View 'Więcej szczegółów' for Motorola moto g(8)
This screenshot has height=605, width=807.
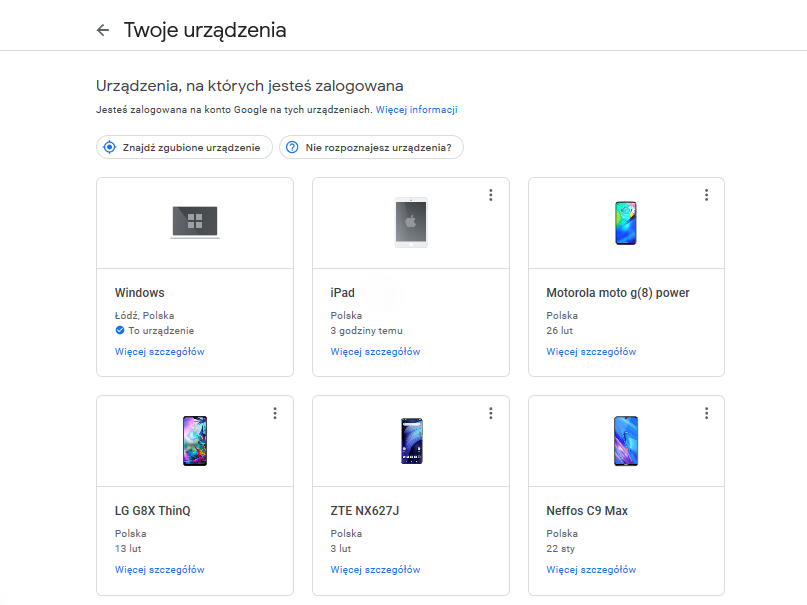click(591, 352)
